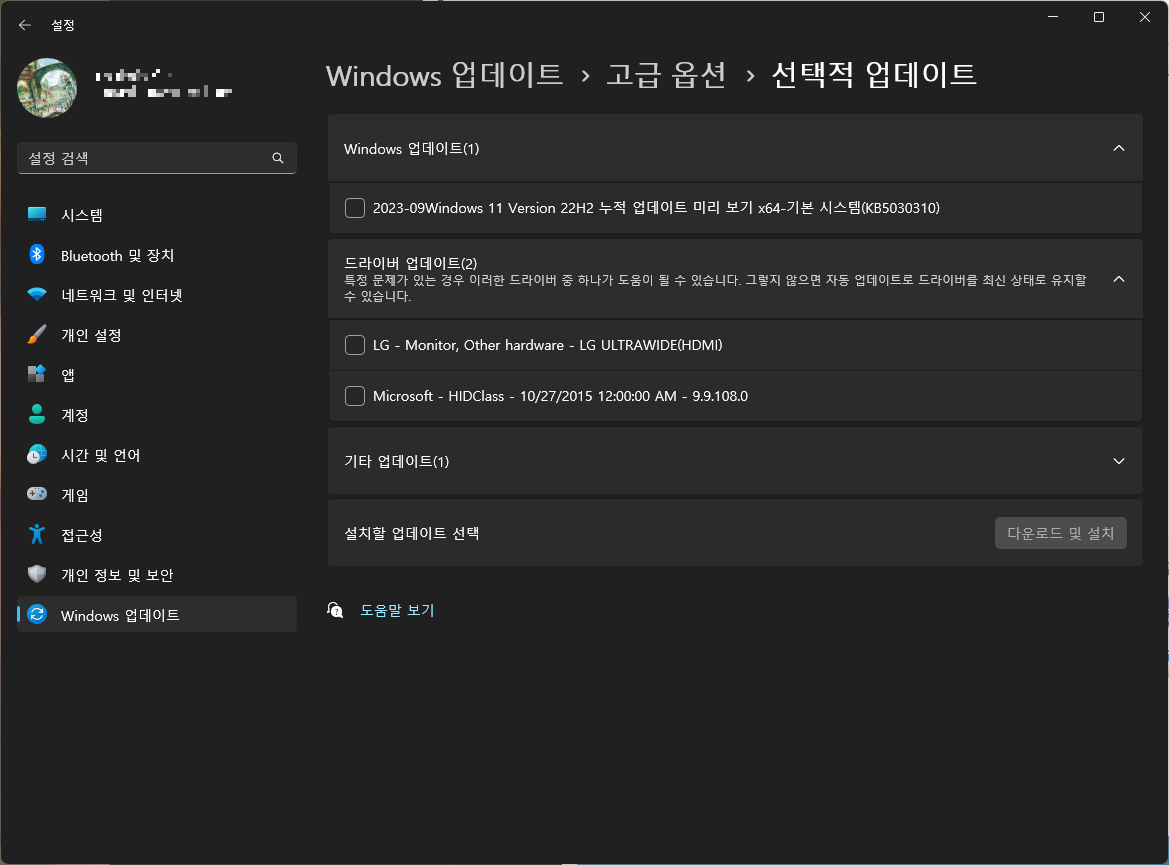Click the 기타 업데이트(1) header text
Viewport: 1169px width, 865px height.
point(397,462)
